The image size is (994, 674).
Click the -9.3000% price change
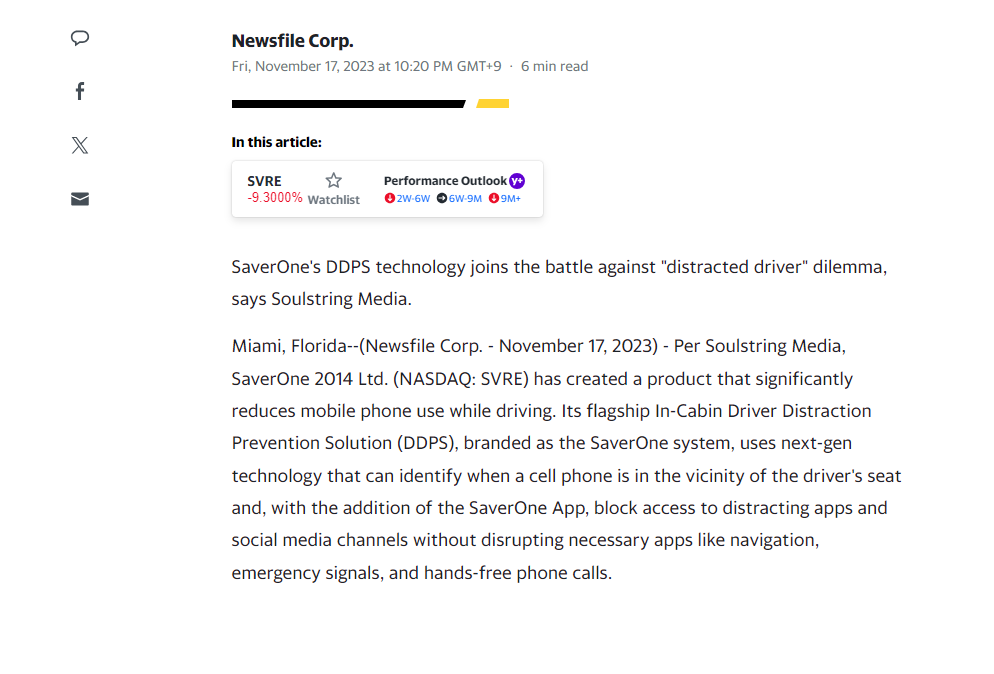[x=275, y=198]
